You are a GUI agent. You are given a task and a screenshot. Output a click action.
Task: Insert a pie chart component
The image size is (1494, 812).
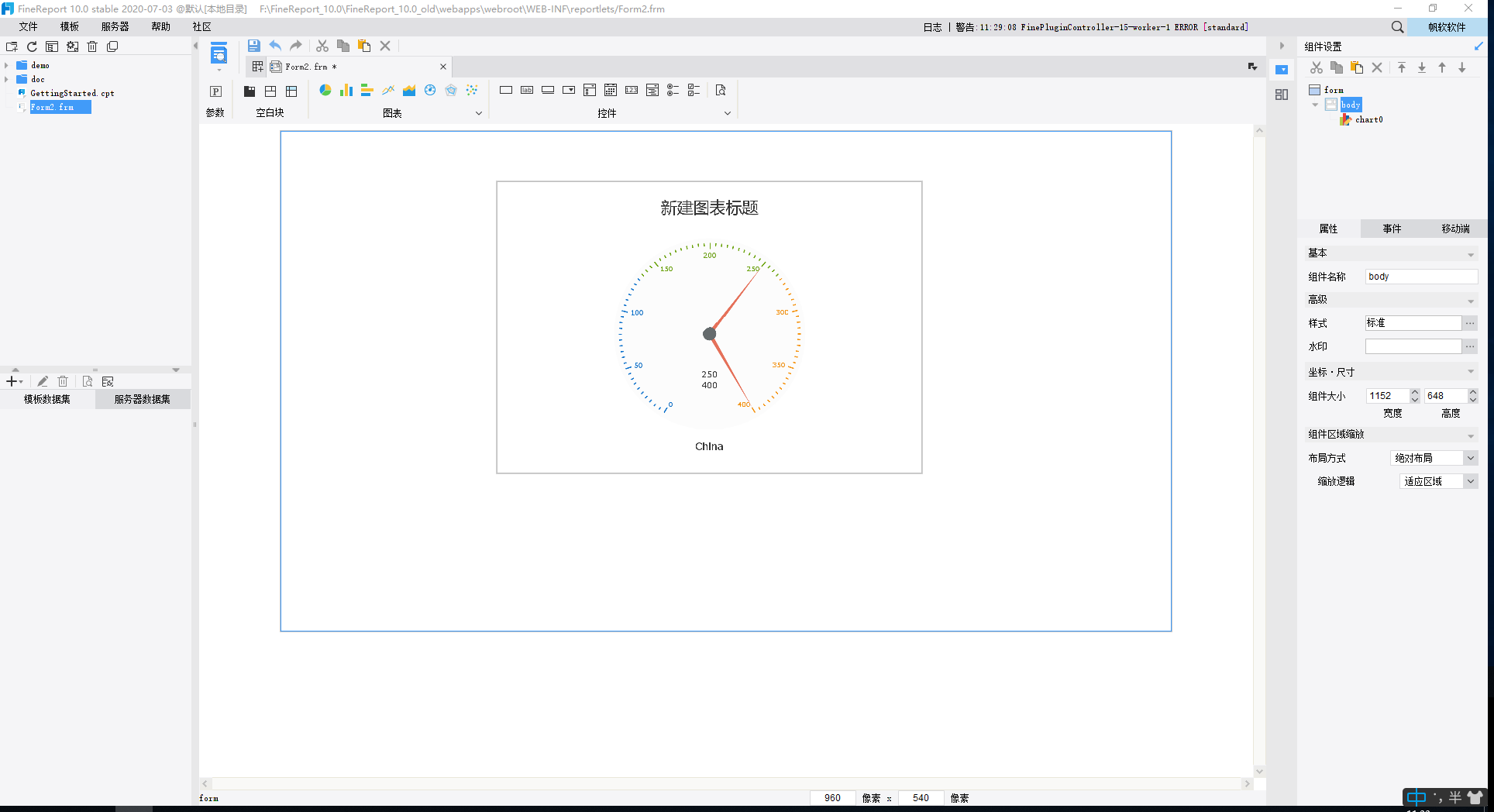coord(325,91)
